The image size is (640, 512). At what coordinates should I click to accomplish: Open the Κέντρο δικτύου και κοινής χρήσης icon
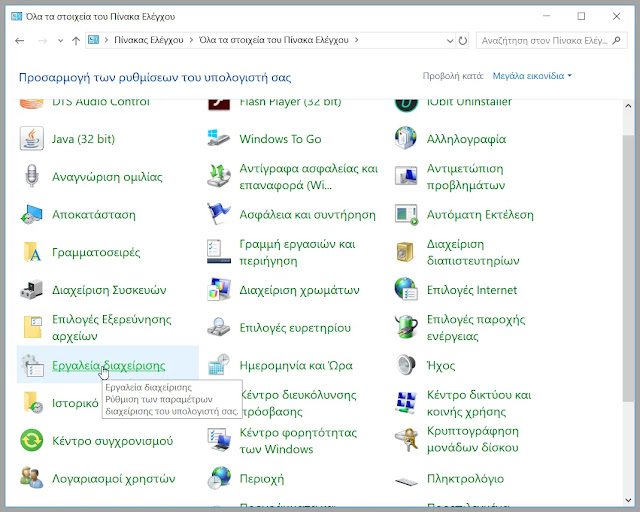click(406, 403)
